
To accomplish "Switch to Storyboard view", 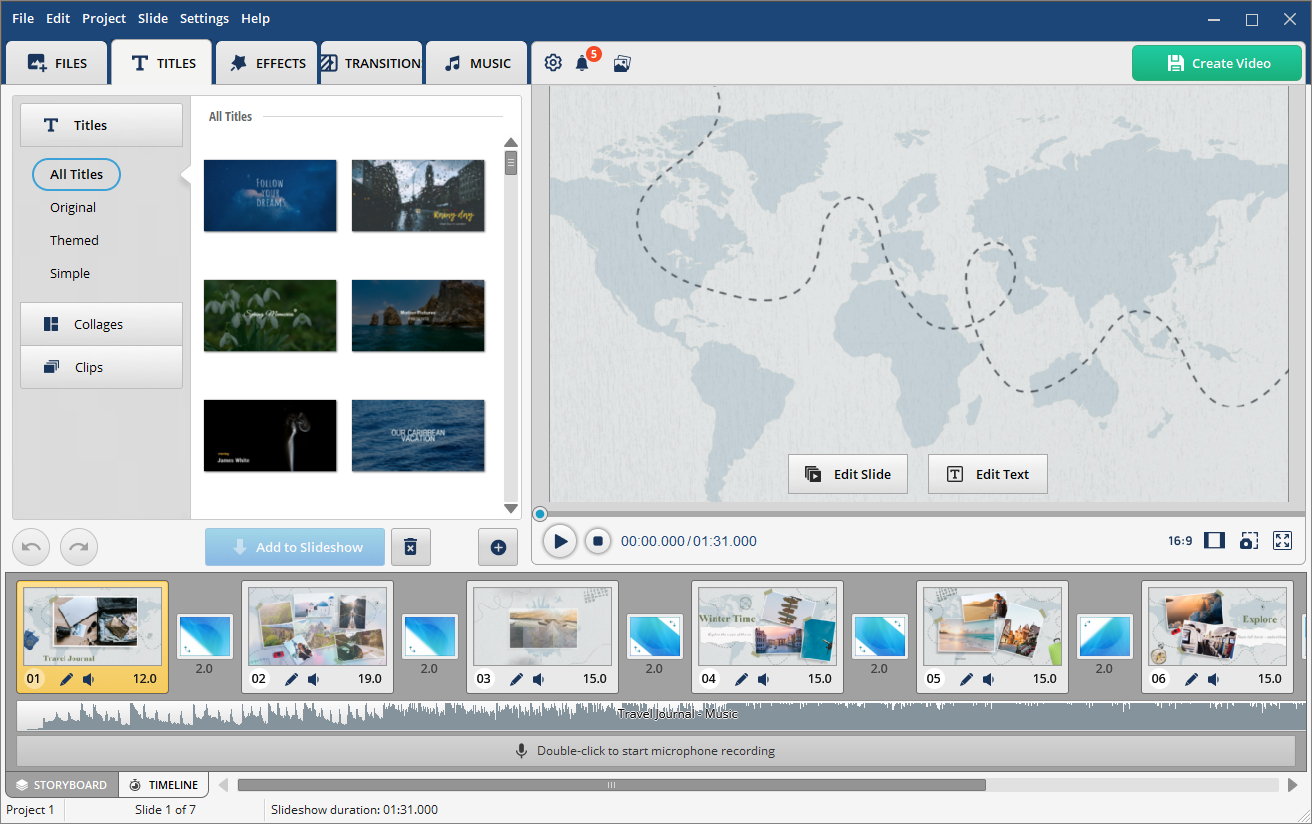I will 62,785.
